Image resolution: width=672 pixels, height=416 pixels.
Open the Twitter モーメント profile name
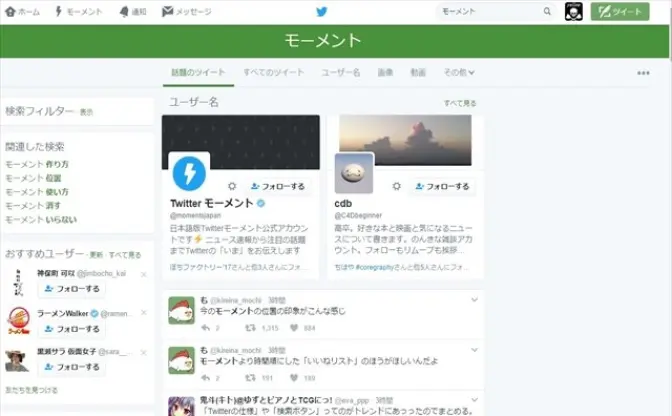tap(212, 203)
